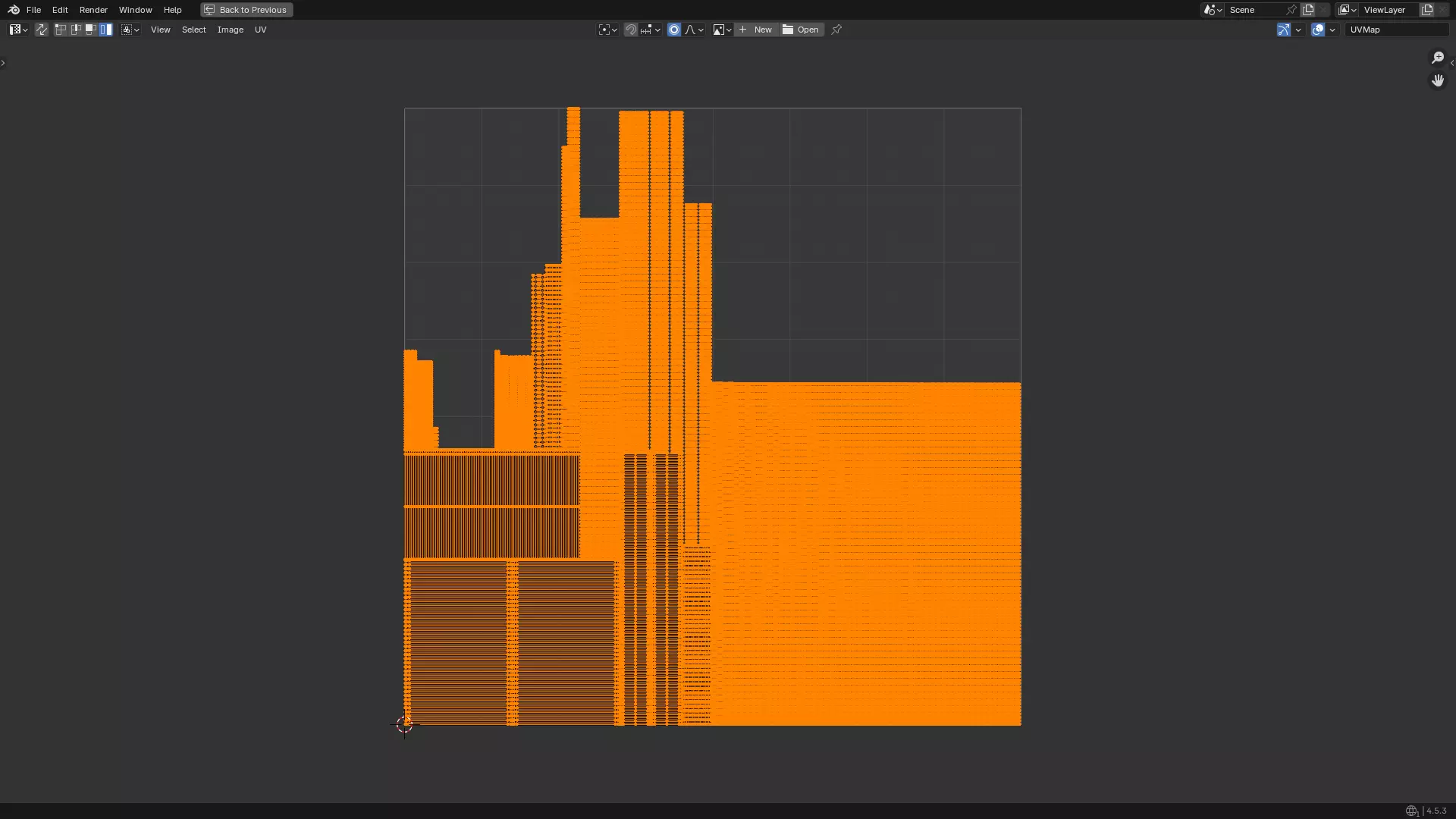Pin the image with pushpin icon
The height and width of the screenshot is (819, 1456).
(836, 30)
